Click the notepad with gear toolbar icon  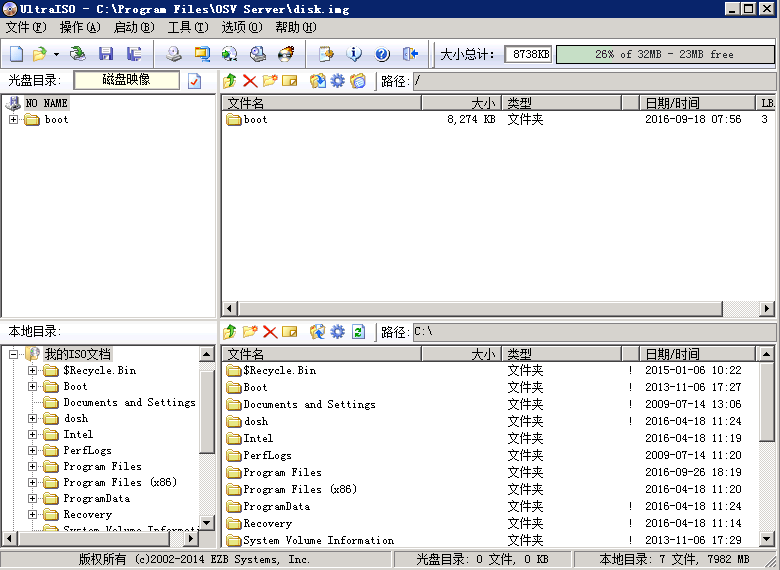(326, 54)
